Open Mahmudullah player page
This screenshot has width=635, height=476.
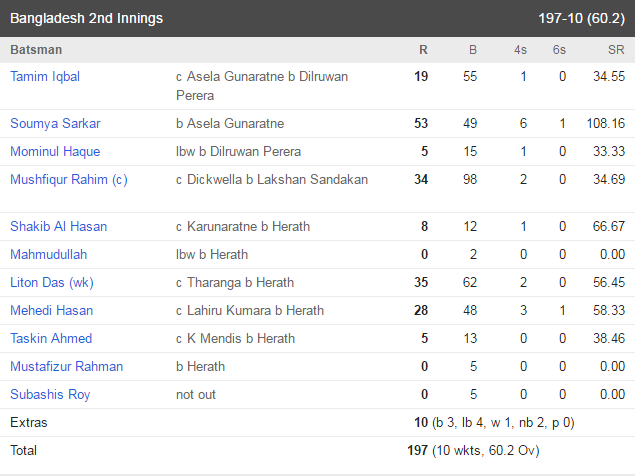coord(49,254)
